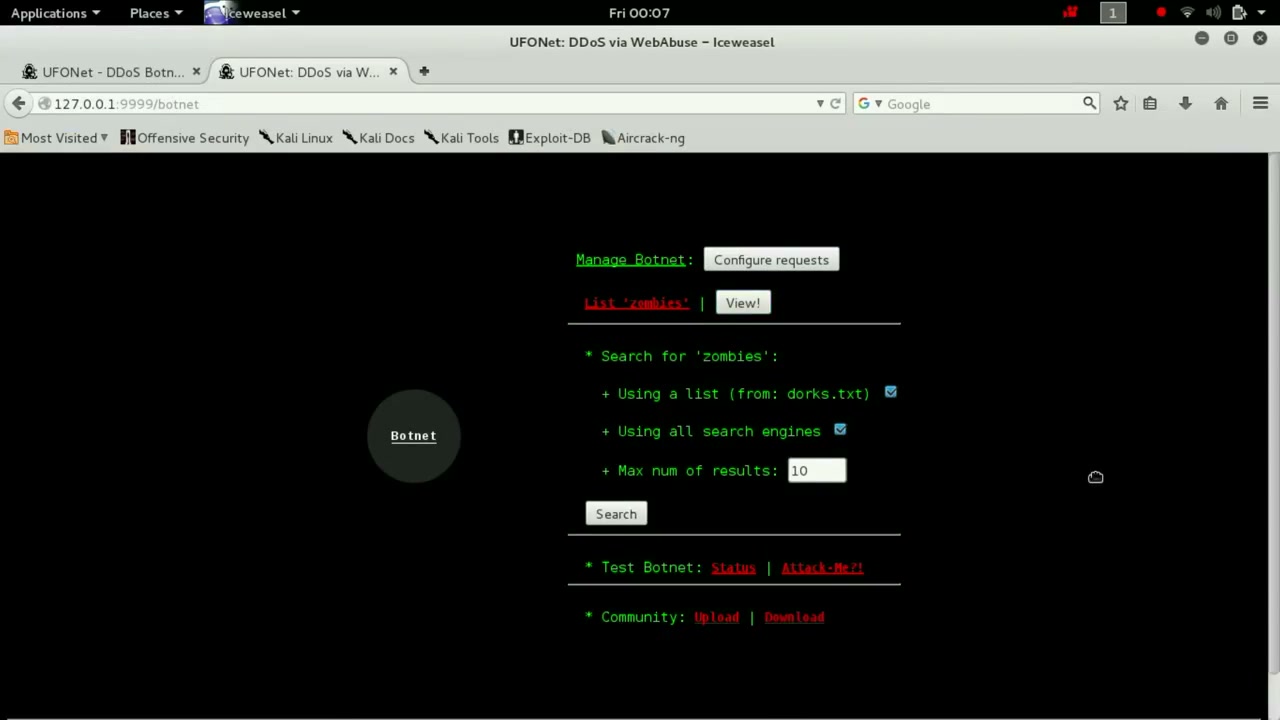1280x720 pixels.
Task: Select workspace 1 indicator in top panel
Action: click(1112, 13)
